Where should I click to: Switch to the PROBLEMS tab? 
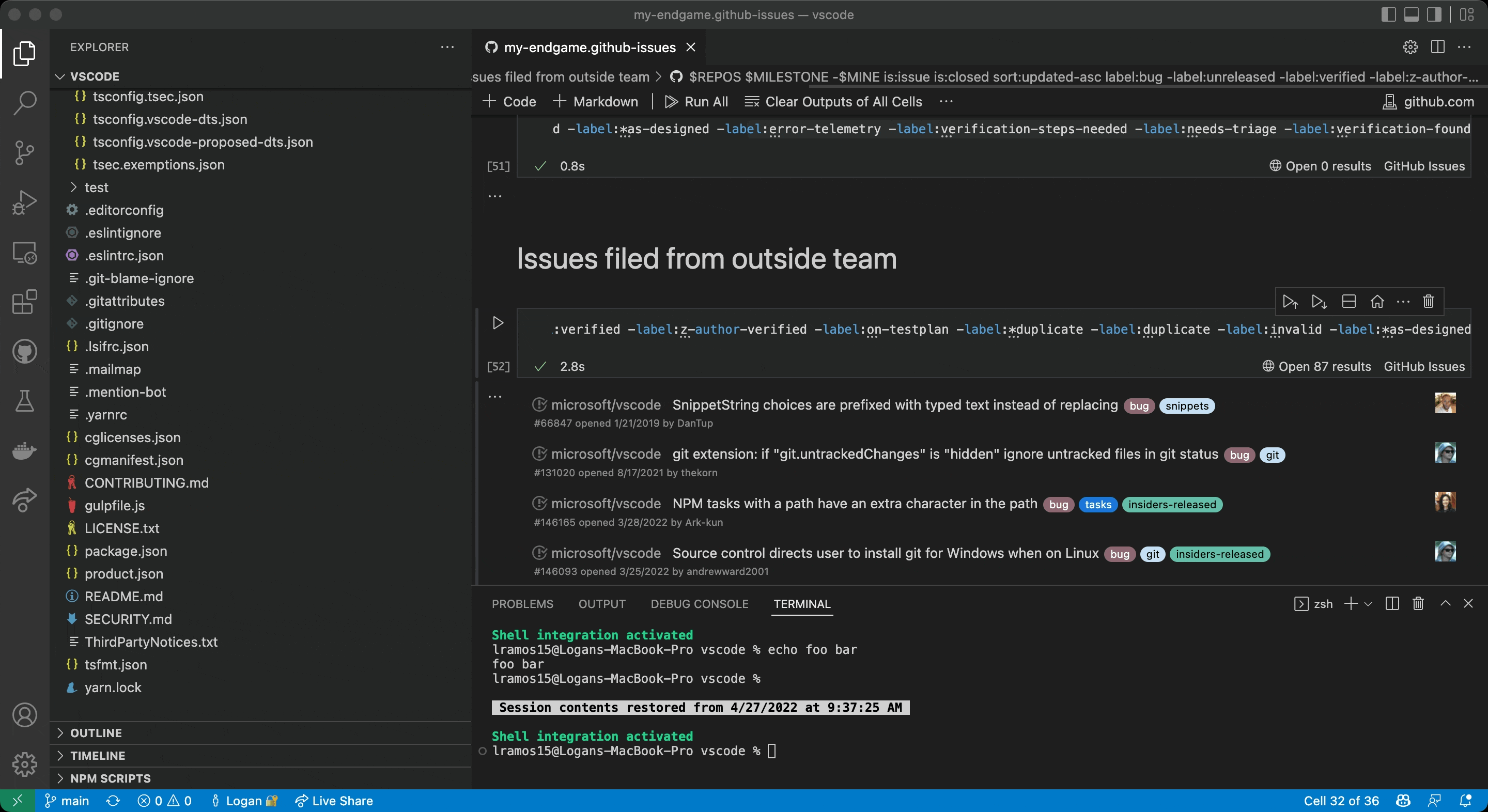click(x=522, y=603)
